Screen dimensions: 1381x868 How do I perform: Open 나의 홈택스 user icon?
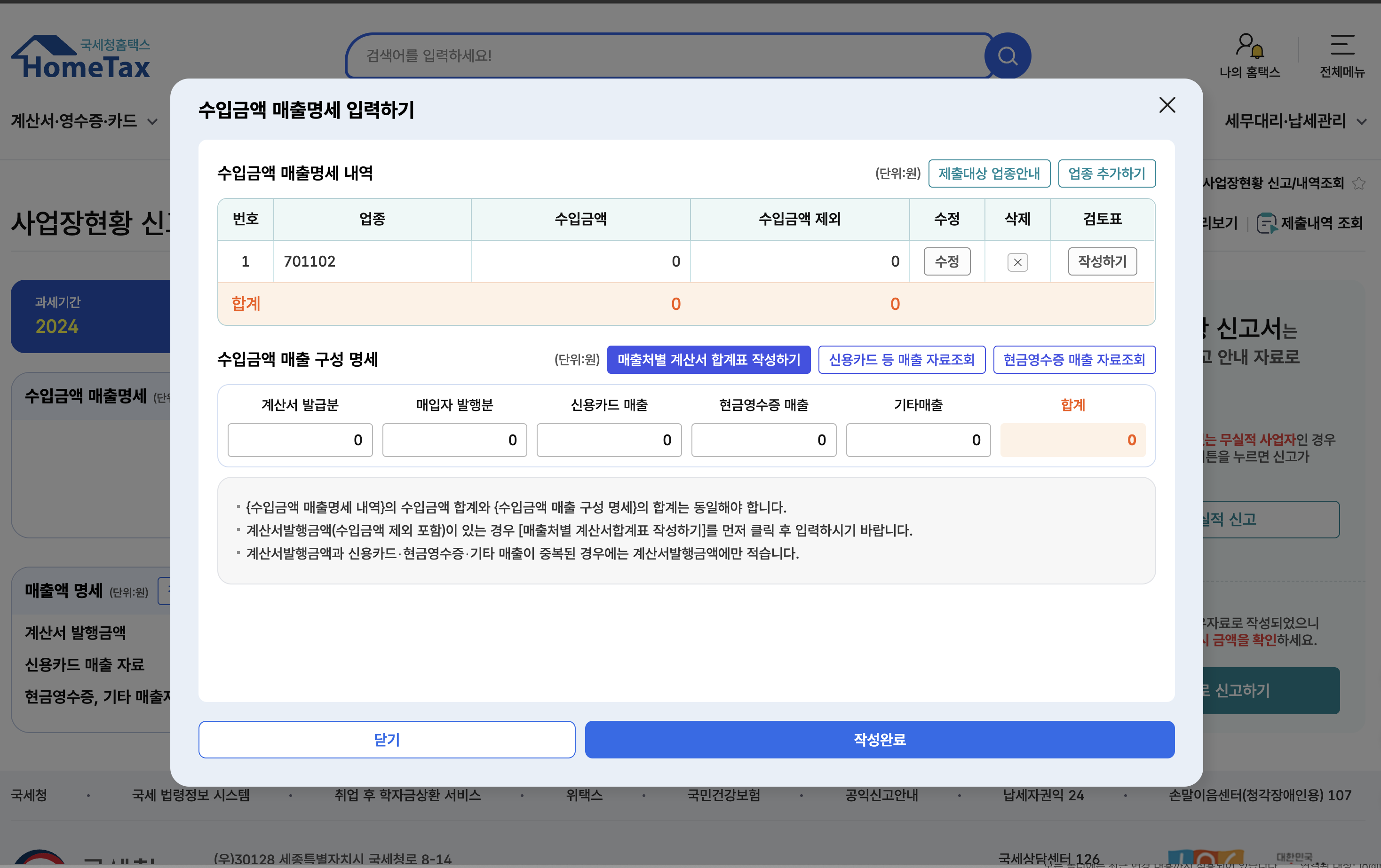[x=1250, y=46]
